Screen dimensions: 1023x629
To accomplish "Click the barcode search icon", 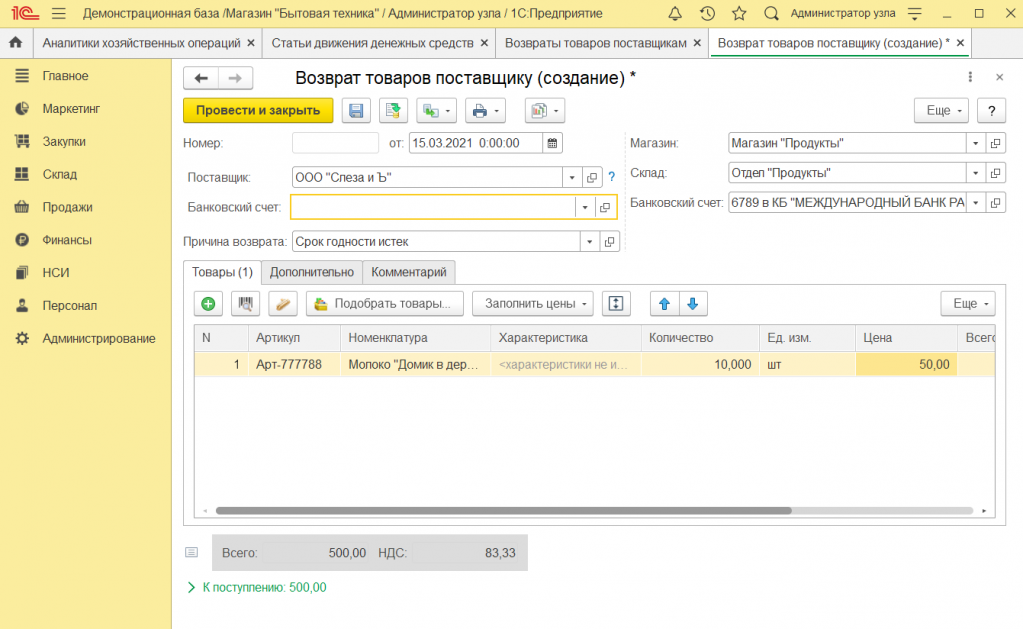I will (x=246, y=303).
